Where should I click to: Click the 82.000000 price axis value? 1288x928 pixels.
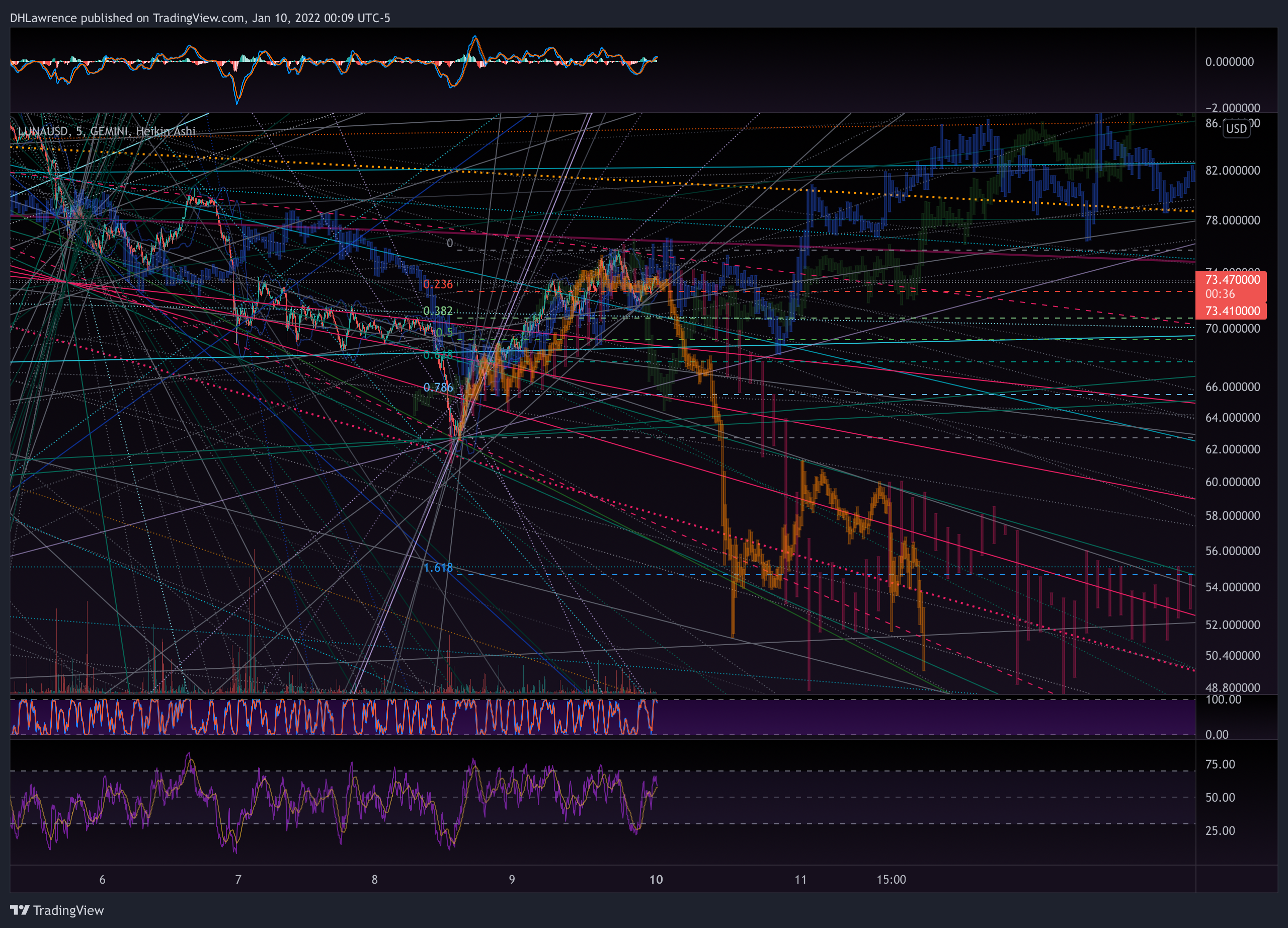coord(1232,171)
